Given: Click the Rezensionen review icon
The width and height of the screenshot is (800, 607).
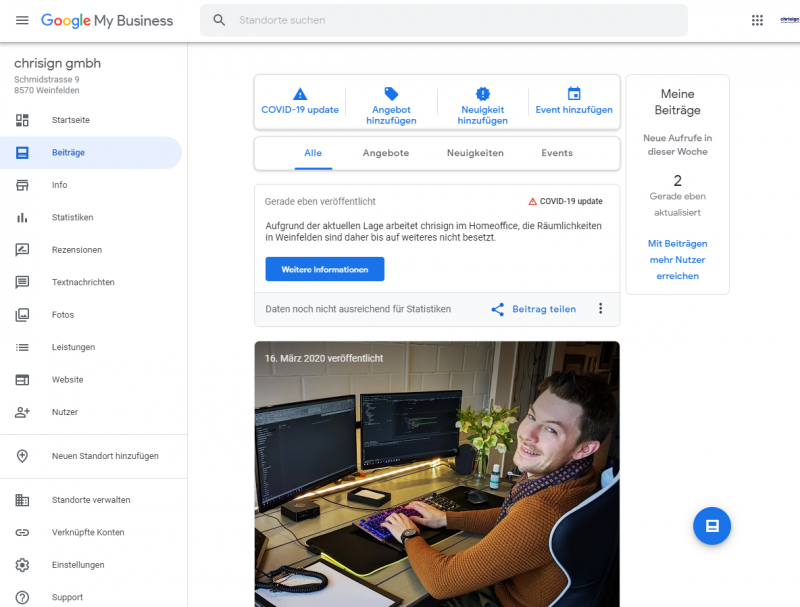Looking at the screenshot, I should pyautogui.click(x=22, y=250).
